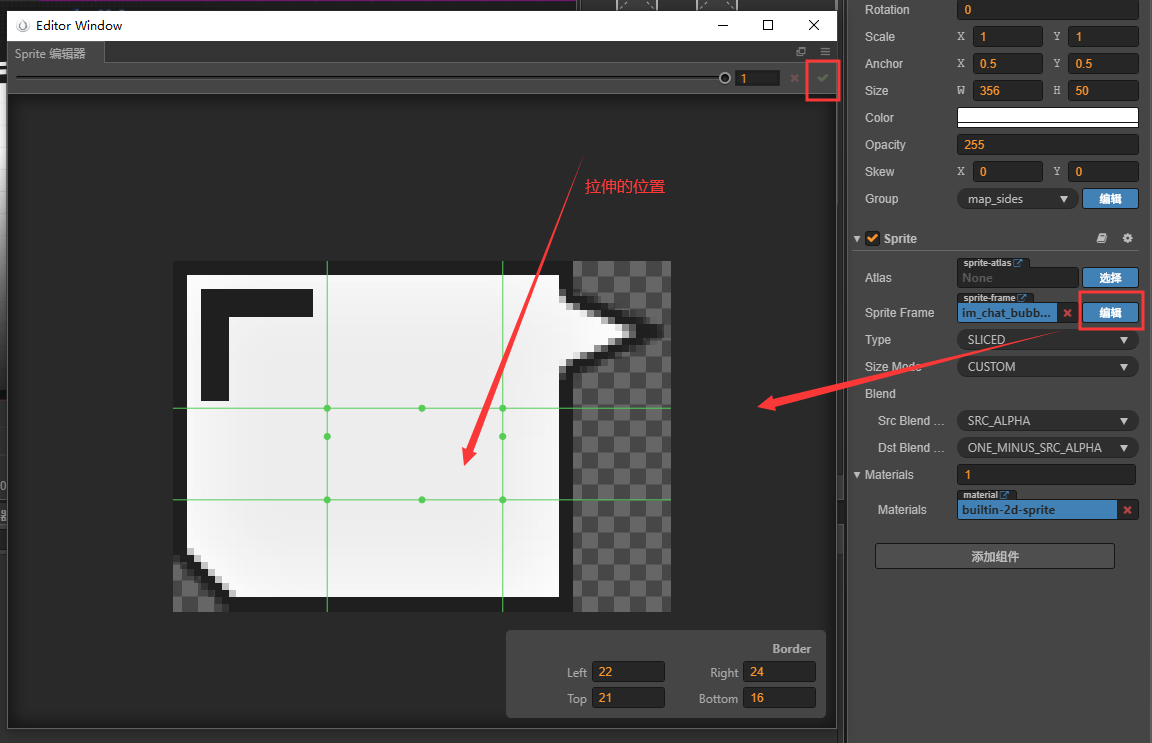
Task: Click the white Color swatch
Action: coord(1046,117)
